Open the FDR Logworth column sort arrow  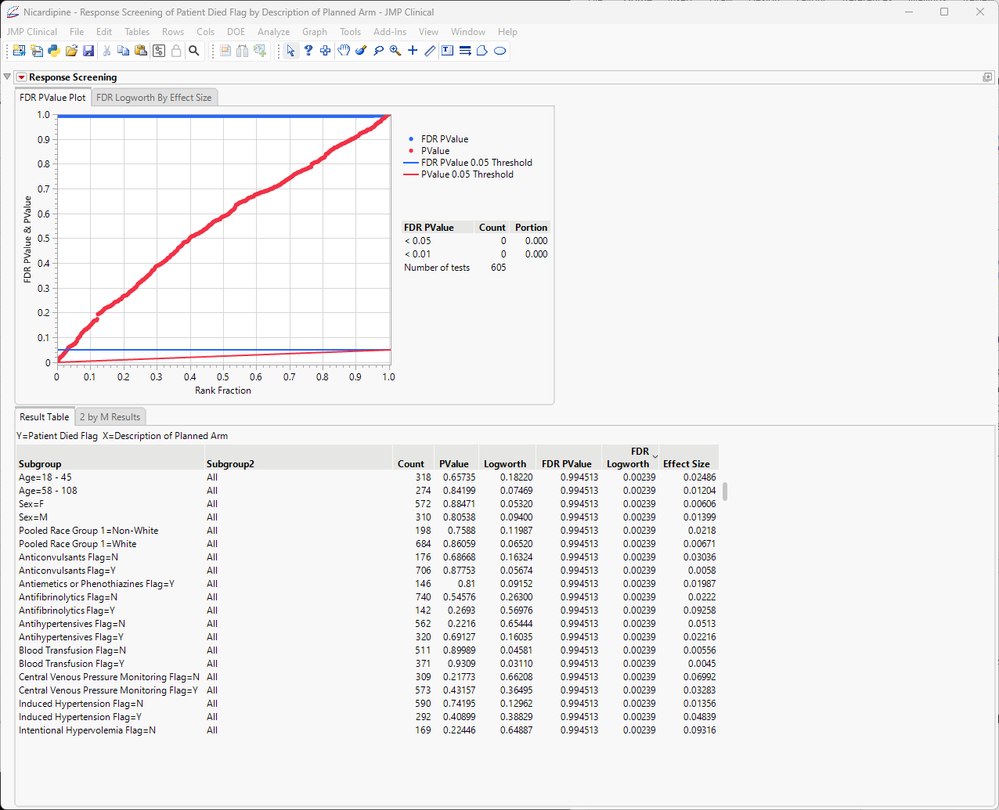click(x=655, y=456)
